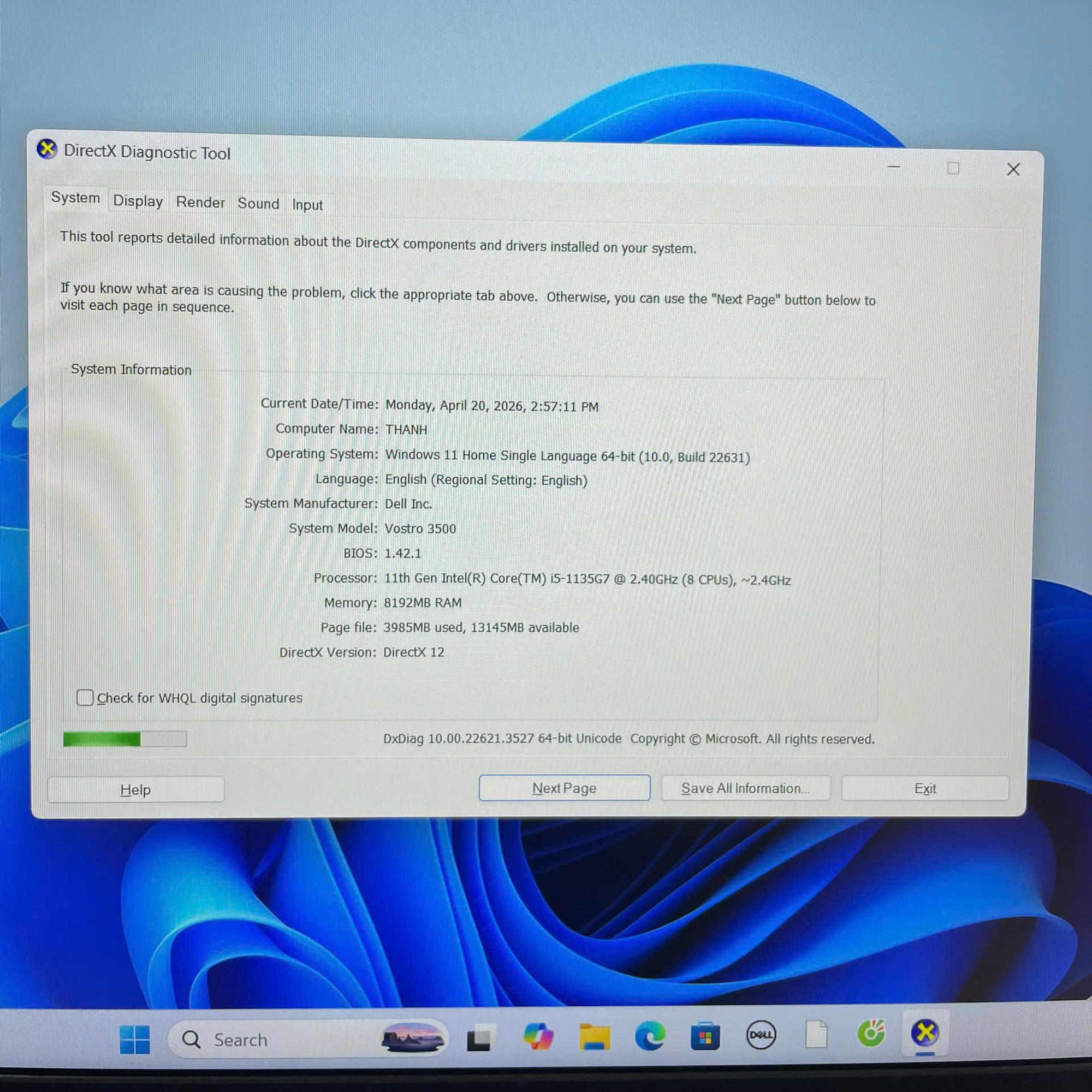Click the manufacturer value Dell Inc.

click(408, 503)
